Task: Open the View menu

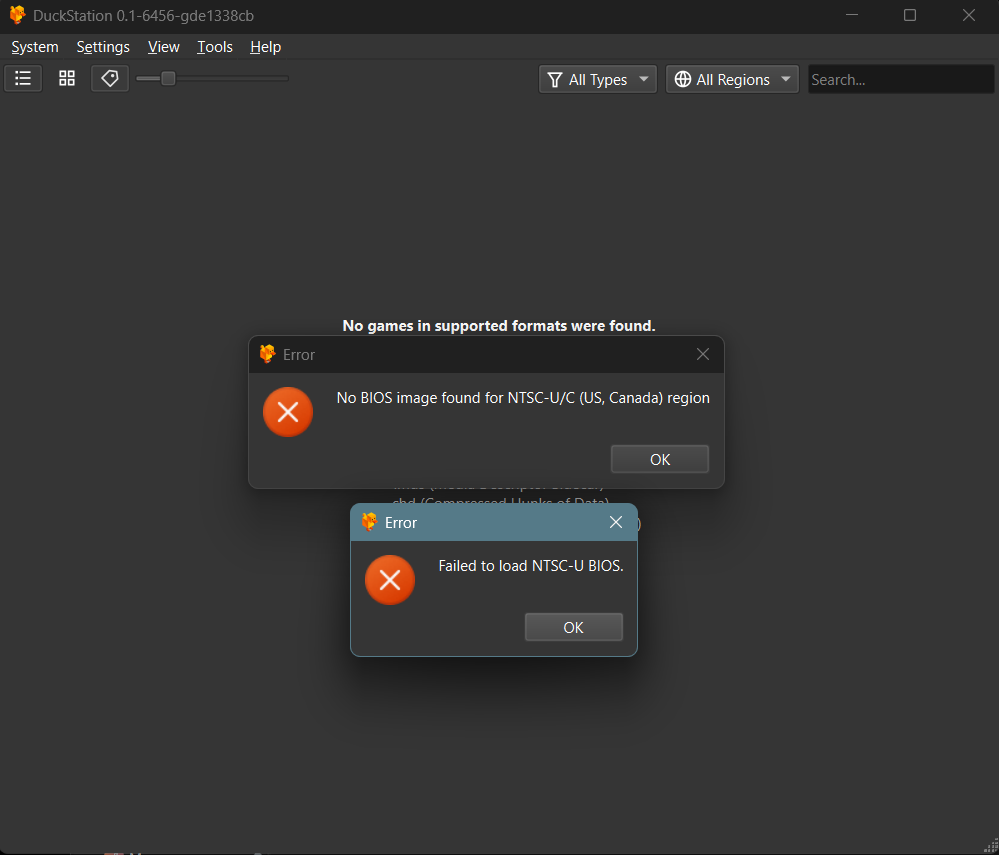Action: point(164,47)
